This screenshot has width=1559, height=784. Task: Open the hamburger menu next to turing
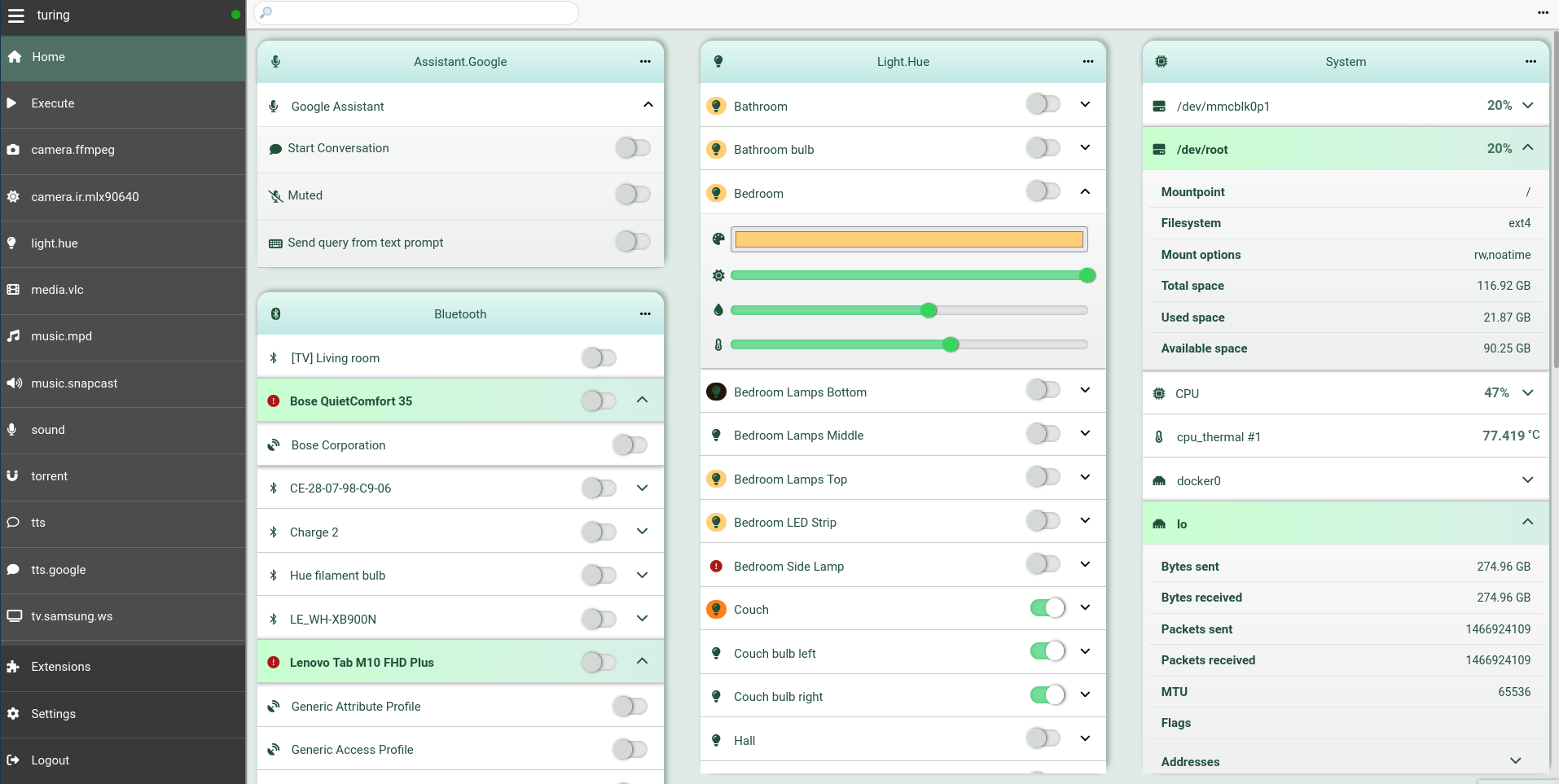[x=16, y=15]
